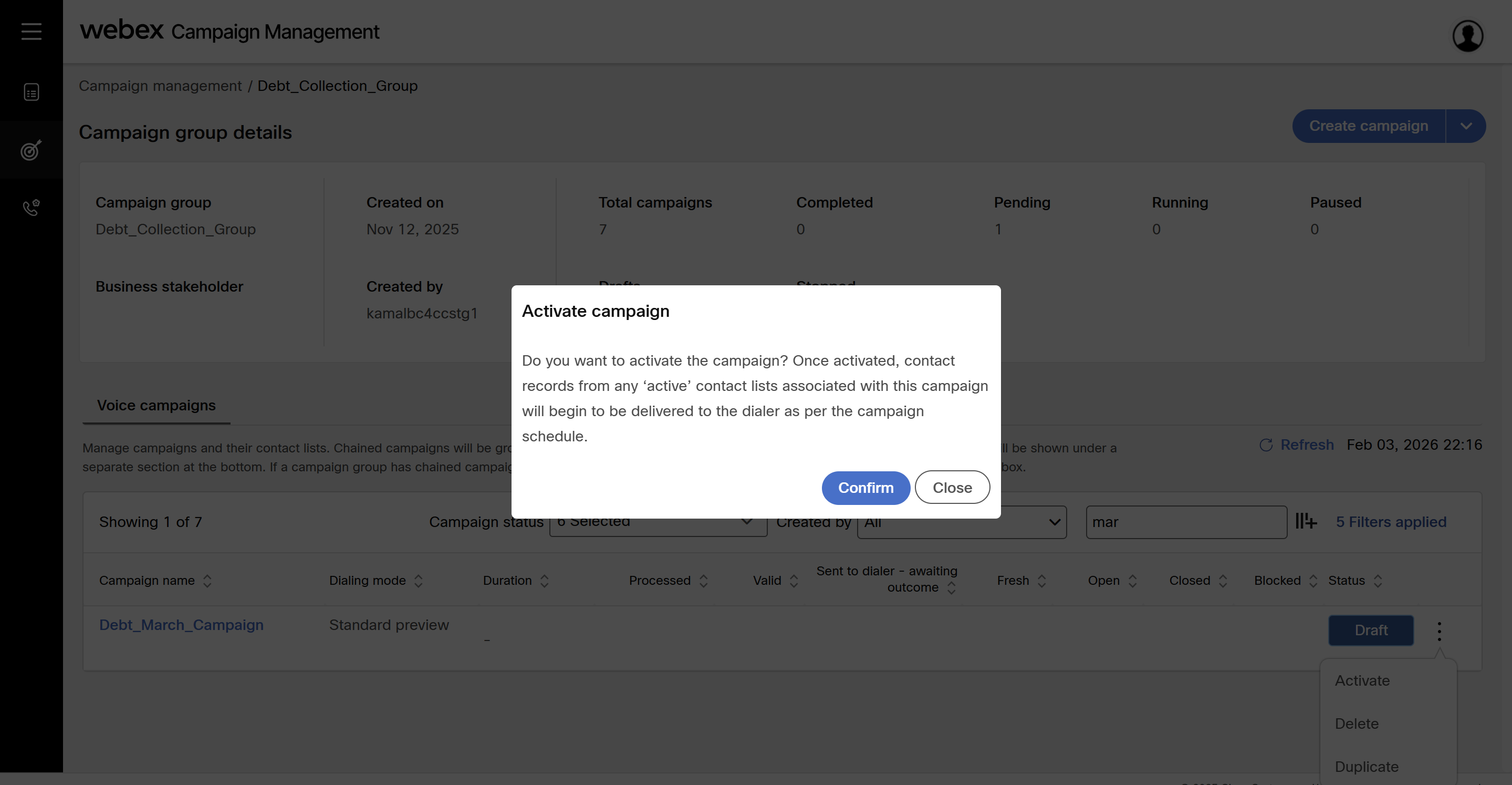
Task: Click the contact list sidebar icon
Action: coord(31,92)
